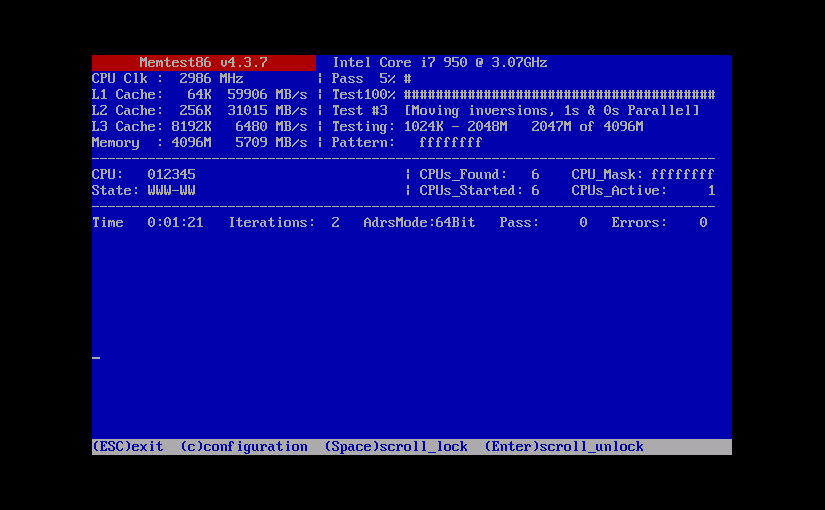Screen dimensions: 825x510
Task: Click the 2047M of 4096M text
Action: pyautogui.click(x=587, y=126)
